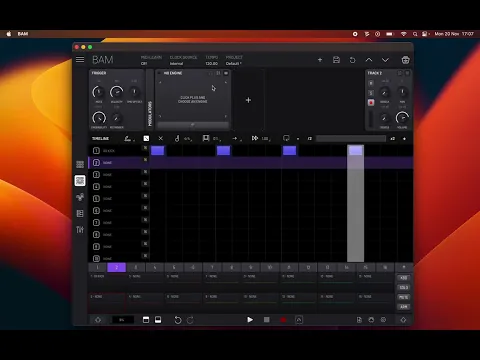Click the document icon in the bottom right bar
Screen dimensions: 480x360
(359, 320)
